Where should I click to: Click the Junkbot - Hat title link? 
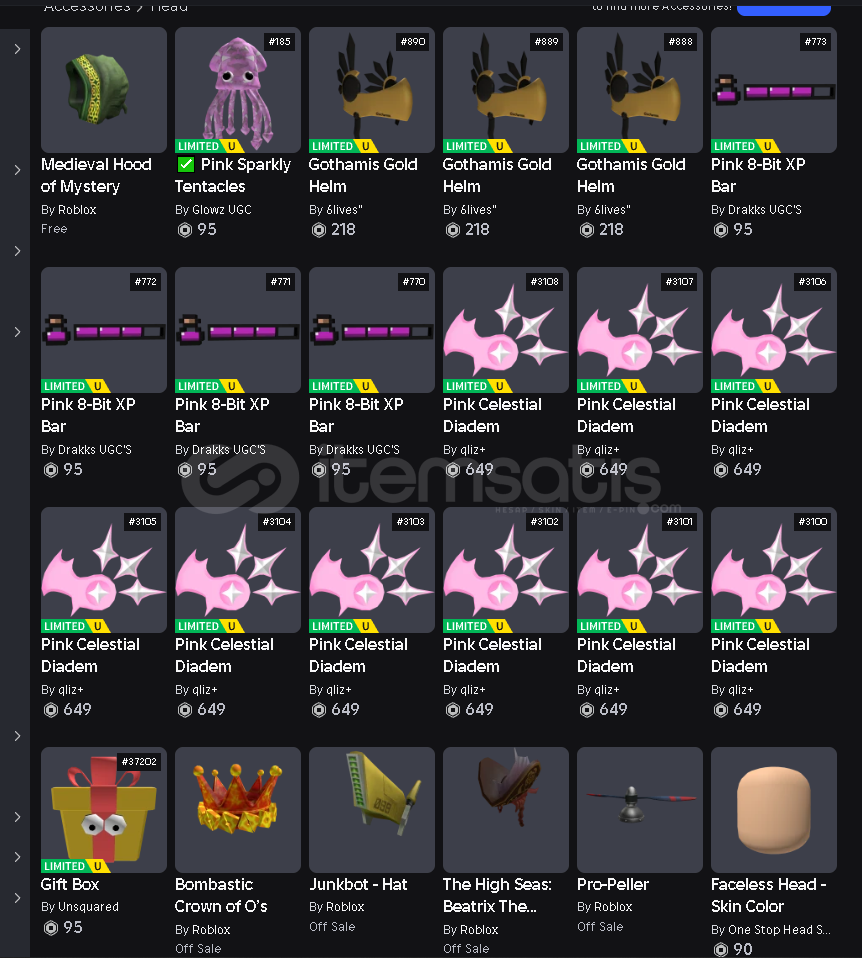pyautogui.click(x=358, y=884)
